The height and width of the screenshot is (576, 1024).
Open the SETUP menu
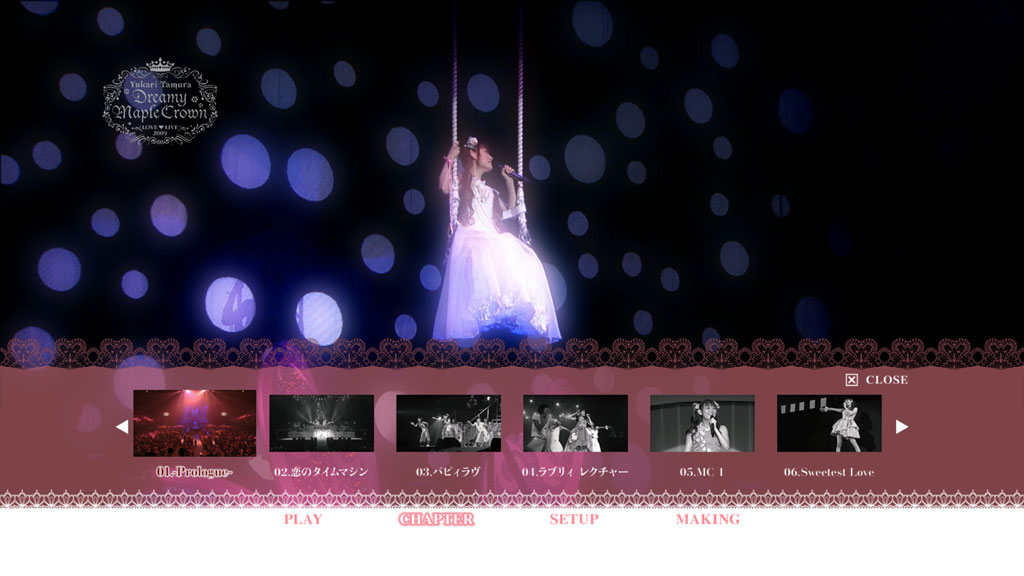pos(574,520)
